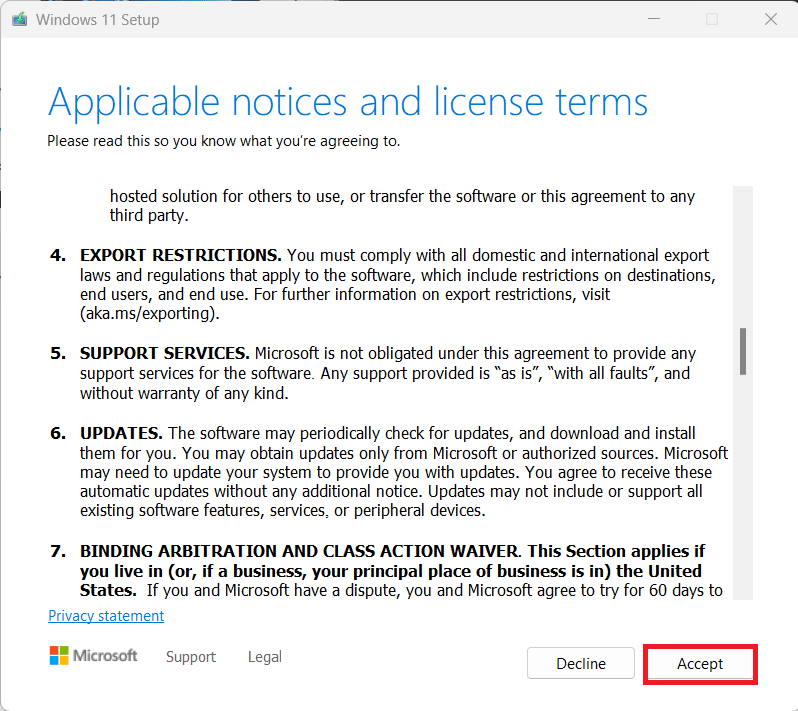Click the 'Windows 11 Setup' title text
Screen dimensions: 798x711
(98, 20)
